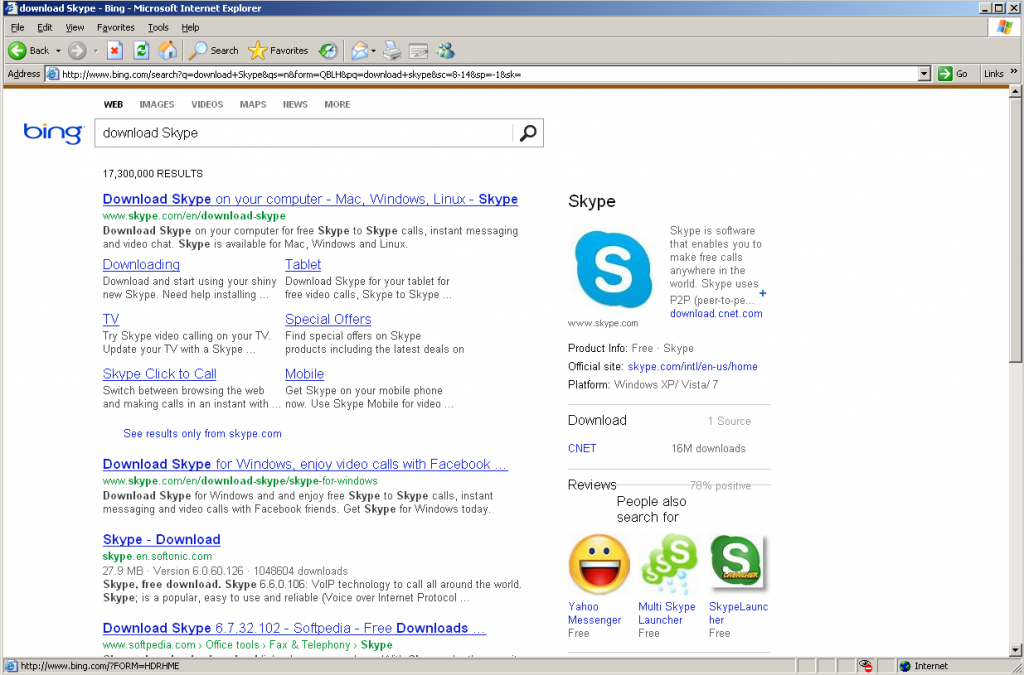Open the Mail button dropdown arrow
This screenshot has height=675, width=1024.
[374, 50]
